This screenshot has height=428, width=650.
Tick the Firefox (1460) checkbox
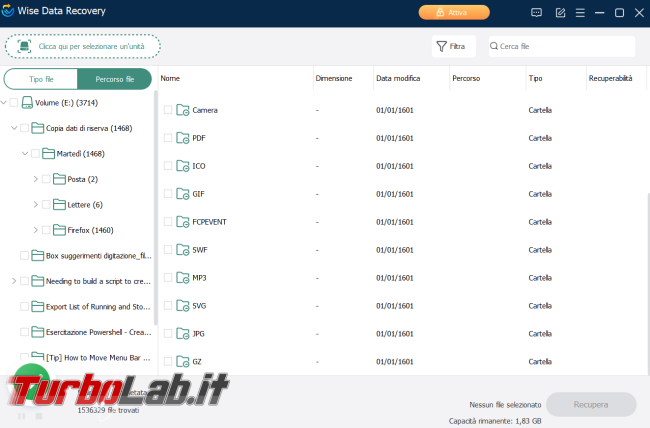point(46,230)
